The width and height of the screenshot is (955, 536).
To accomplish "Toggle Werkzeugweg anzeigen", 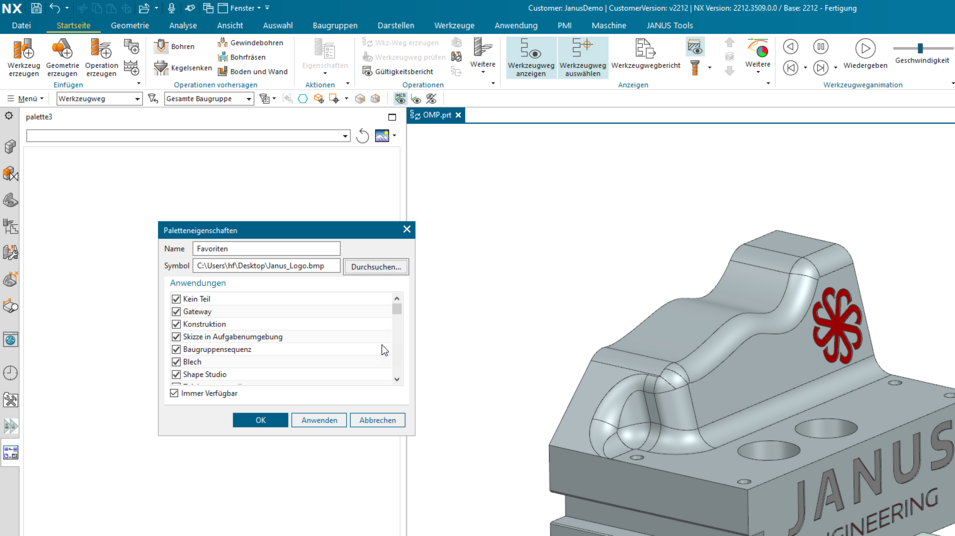I will (531, 57).
